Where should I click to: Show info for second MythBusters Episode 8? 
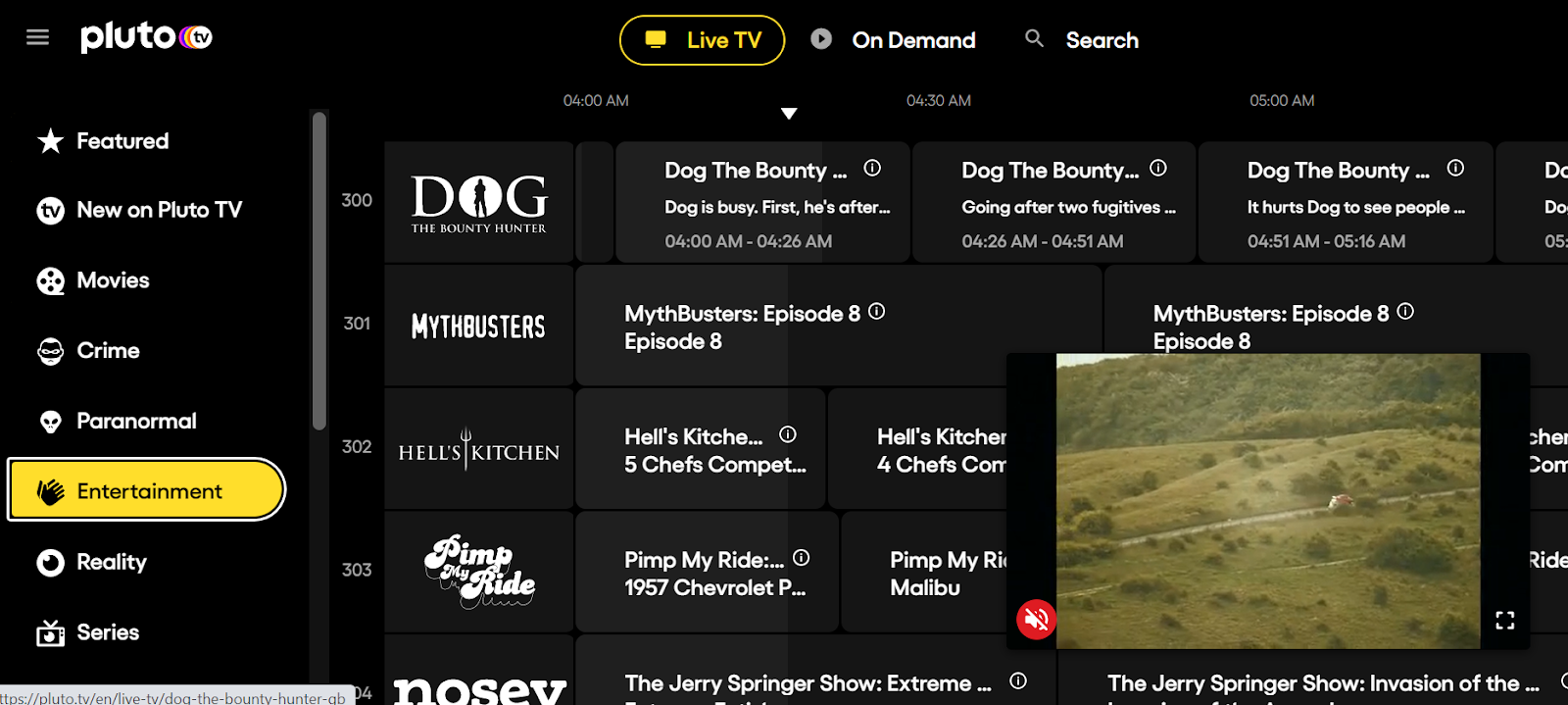1405,312
